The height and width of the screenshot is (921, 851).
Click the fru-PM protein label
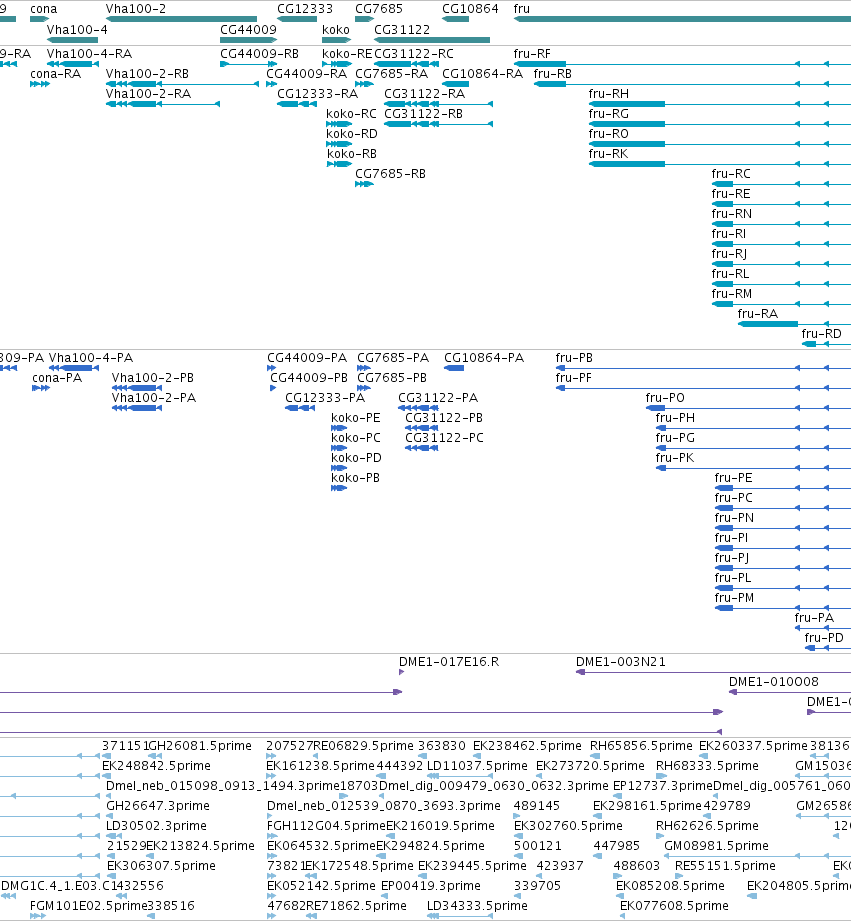[734, 597]
